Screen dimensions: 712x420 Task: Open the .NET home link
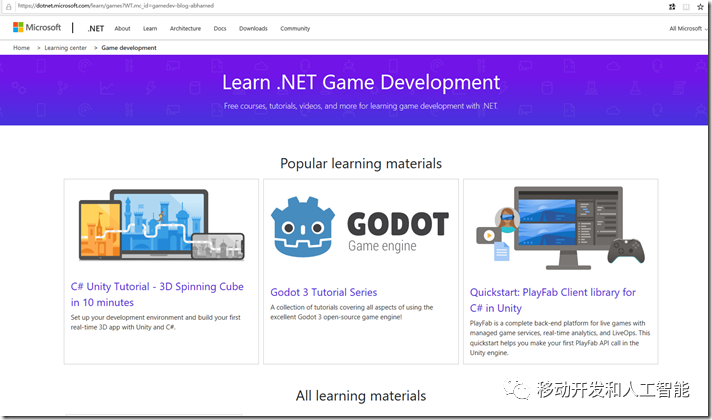pyautogui.click(x=96, y=28)
